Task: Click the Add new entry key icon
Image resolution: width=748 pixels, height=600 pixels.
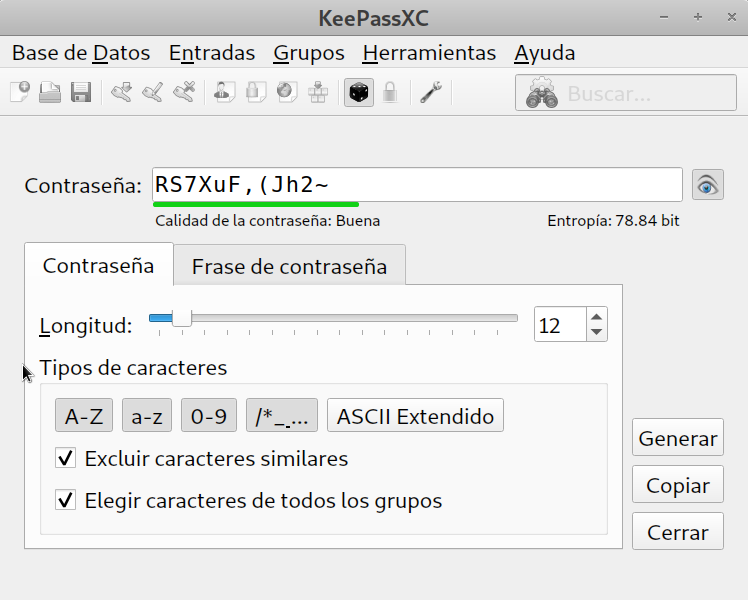Action: [x=122, y=92]
